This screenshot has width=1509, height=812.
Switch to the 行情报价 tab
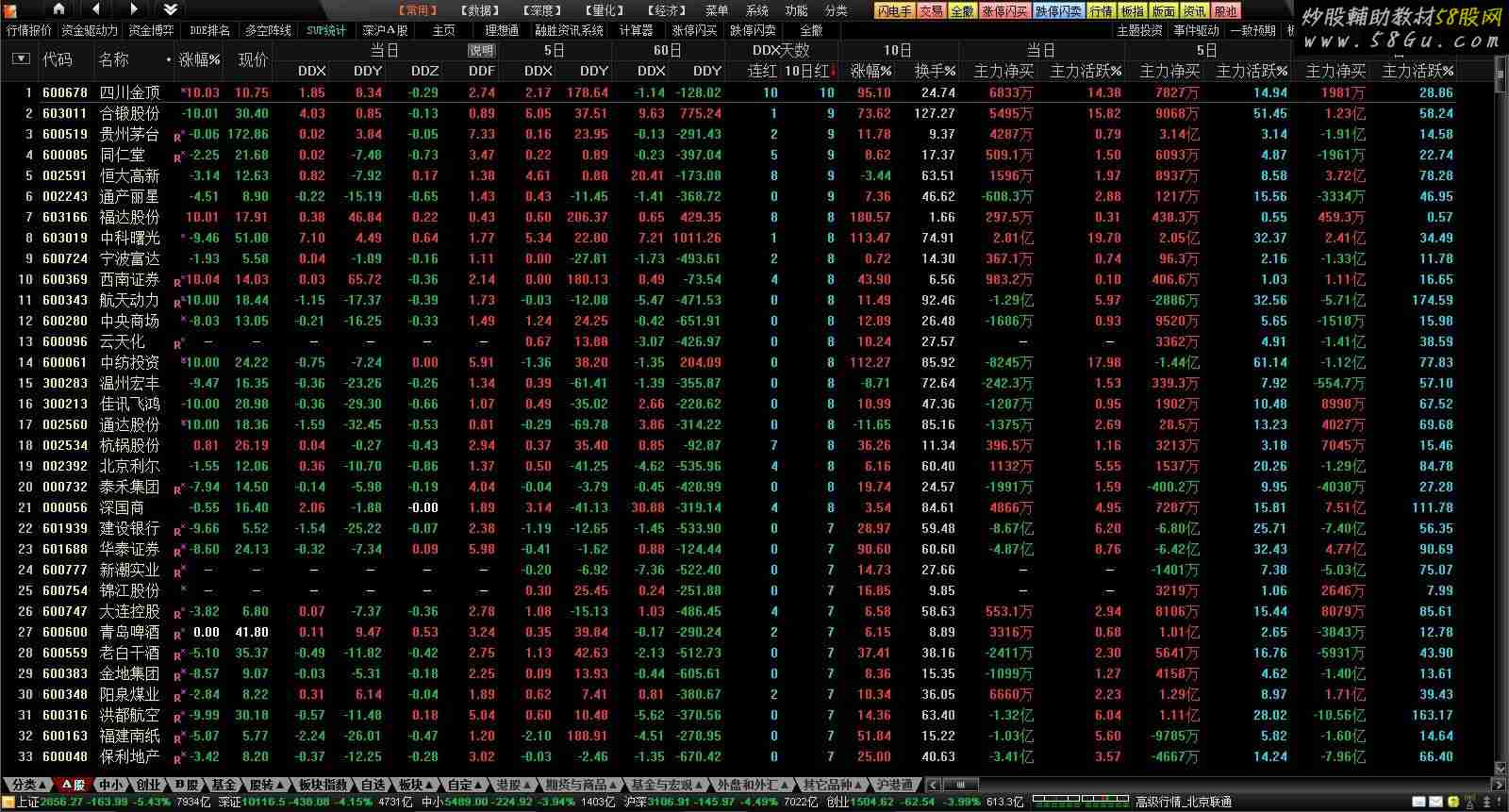pos(29,30)
